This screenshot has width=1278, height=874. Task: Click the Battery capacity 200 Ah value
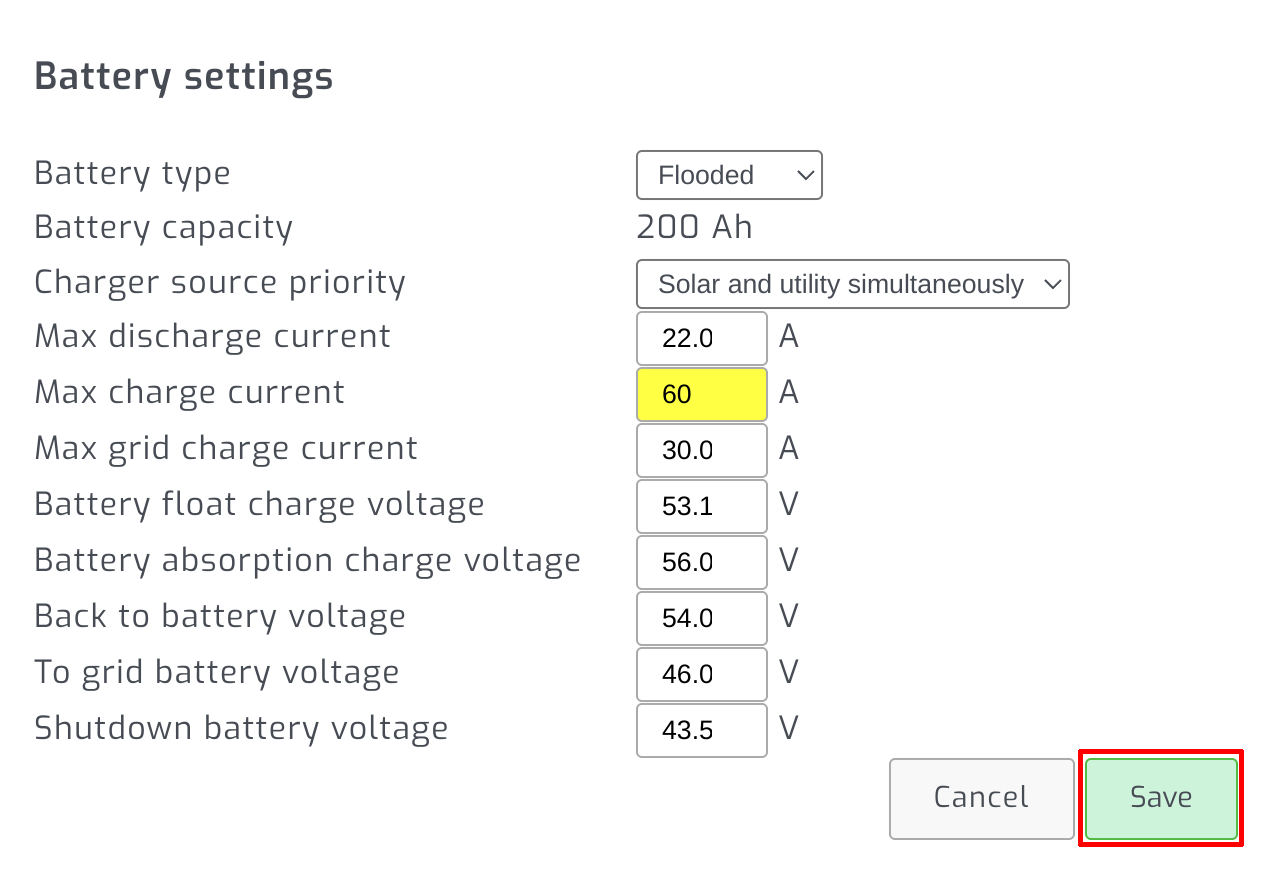coord(694,227)
